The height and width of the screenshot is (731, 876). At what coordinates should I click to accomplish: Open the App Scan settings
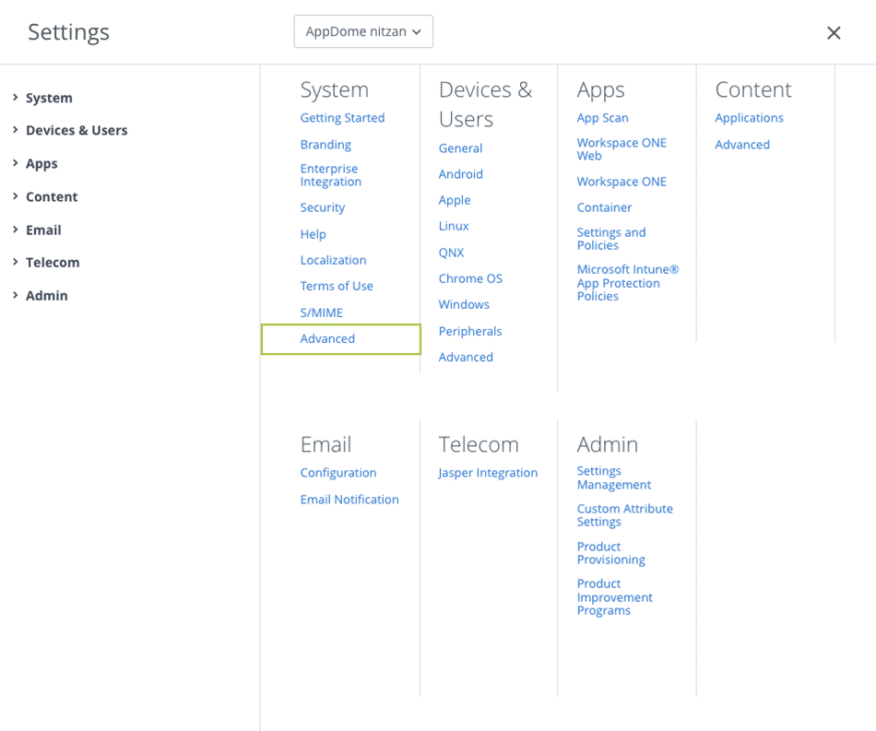point(600,117)
